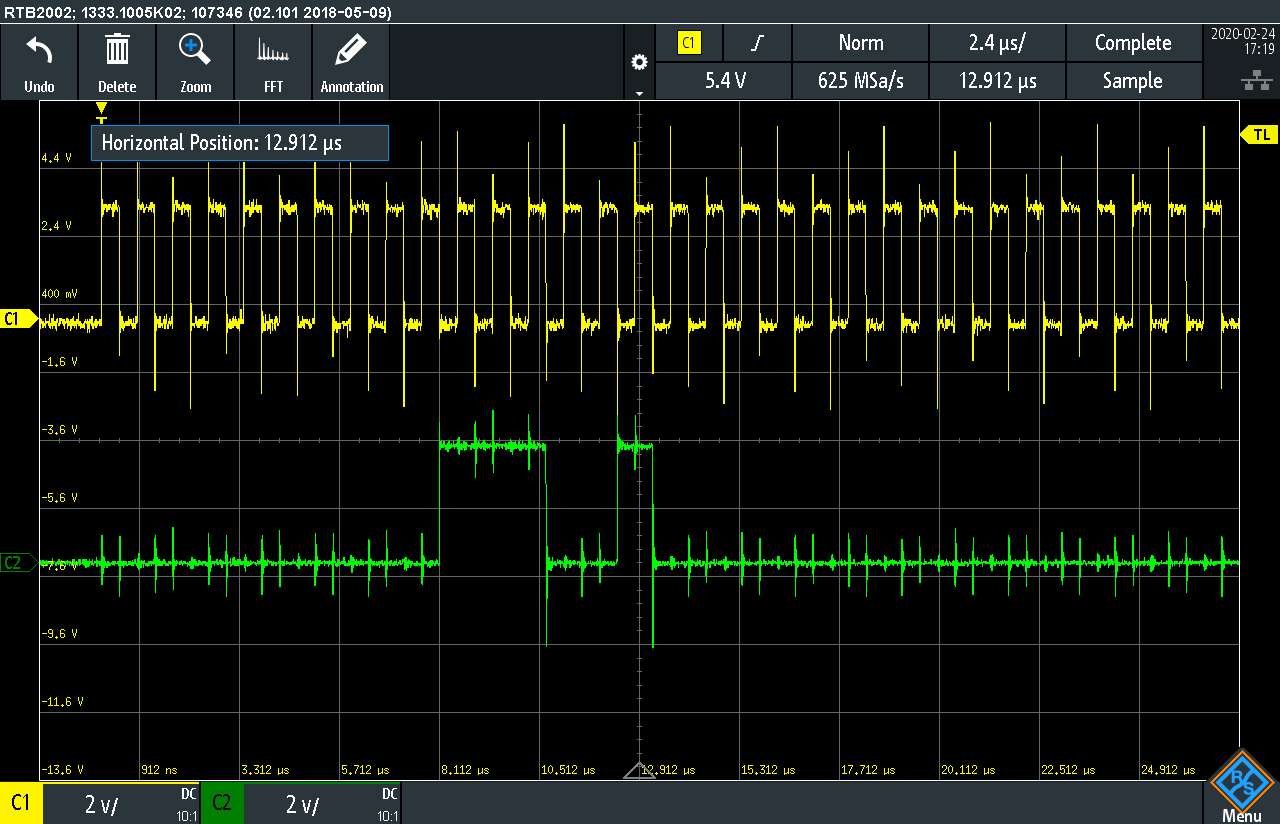The width and height of the screenshot is (1280, 824).
Task: Select the Delete trash icon
Action: point(117,50)
